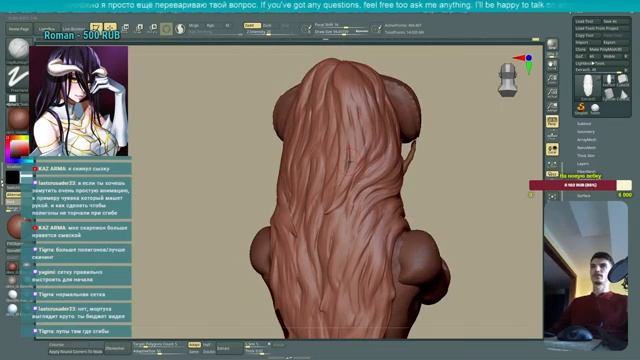
Task: Click the Gizmo 3D circular icon
Action: [166, 29]
